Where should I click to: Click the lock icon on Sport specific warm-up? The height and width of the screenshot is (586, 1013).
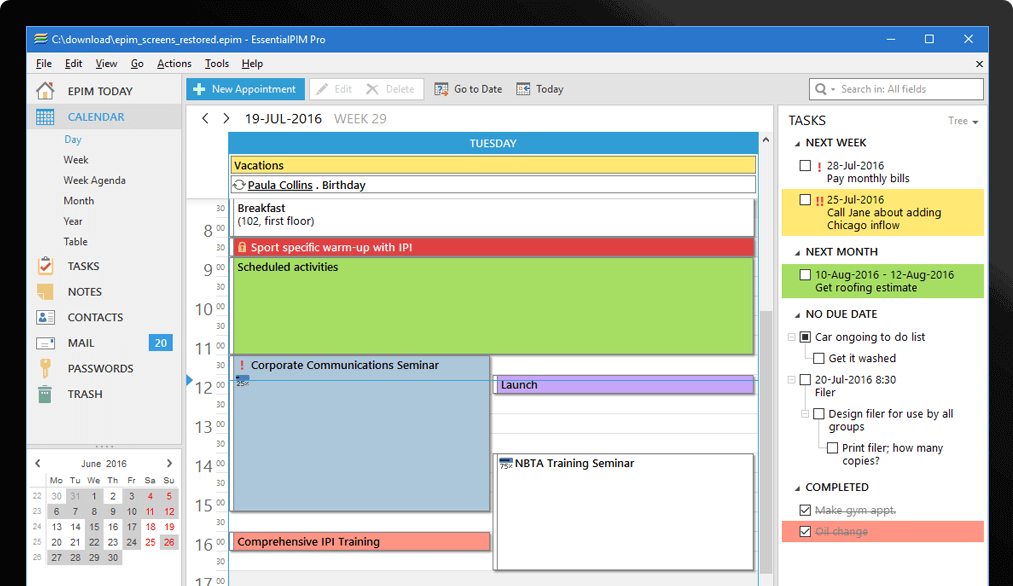tap(242, 247)
